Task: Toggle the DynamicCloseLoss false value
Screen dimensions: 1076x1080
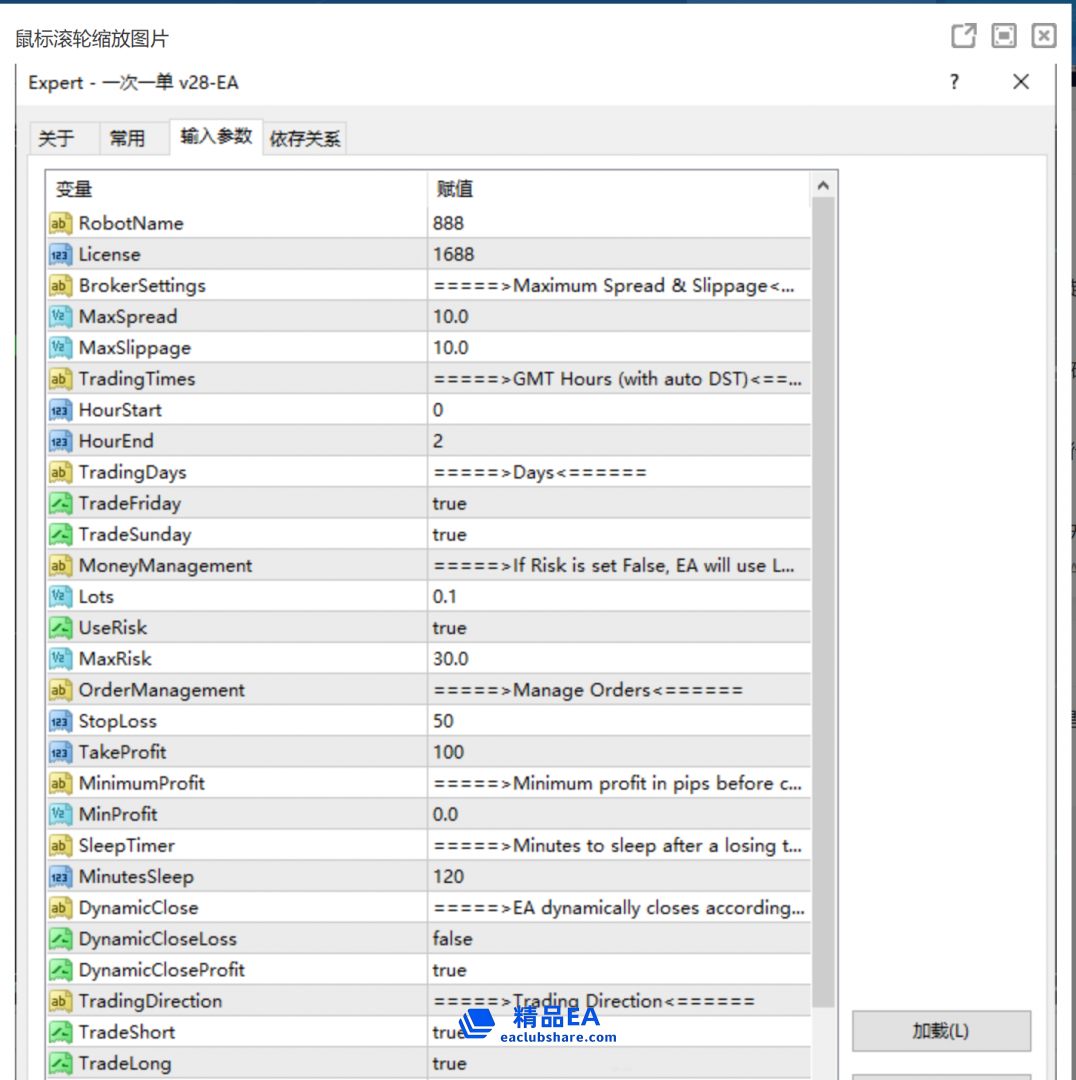Action: point(452,939)
